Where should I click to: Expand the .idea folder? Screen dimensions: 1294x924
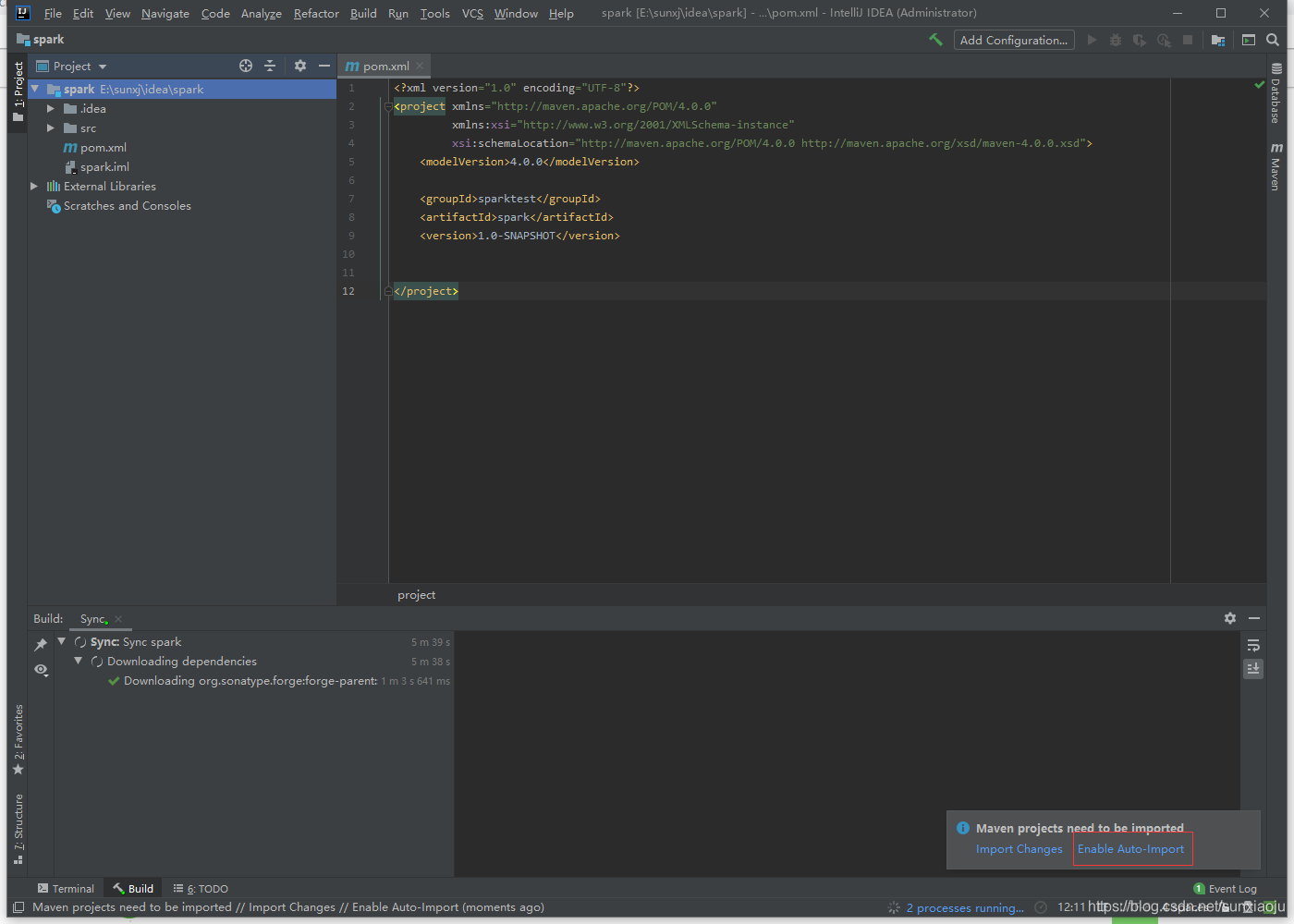coord(51,108)
